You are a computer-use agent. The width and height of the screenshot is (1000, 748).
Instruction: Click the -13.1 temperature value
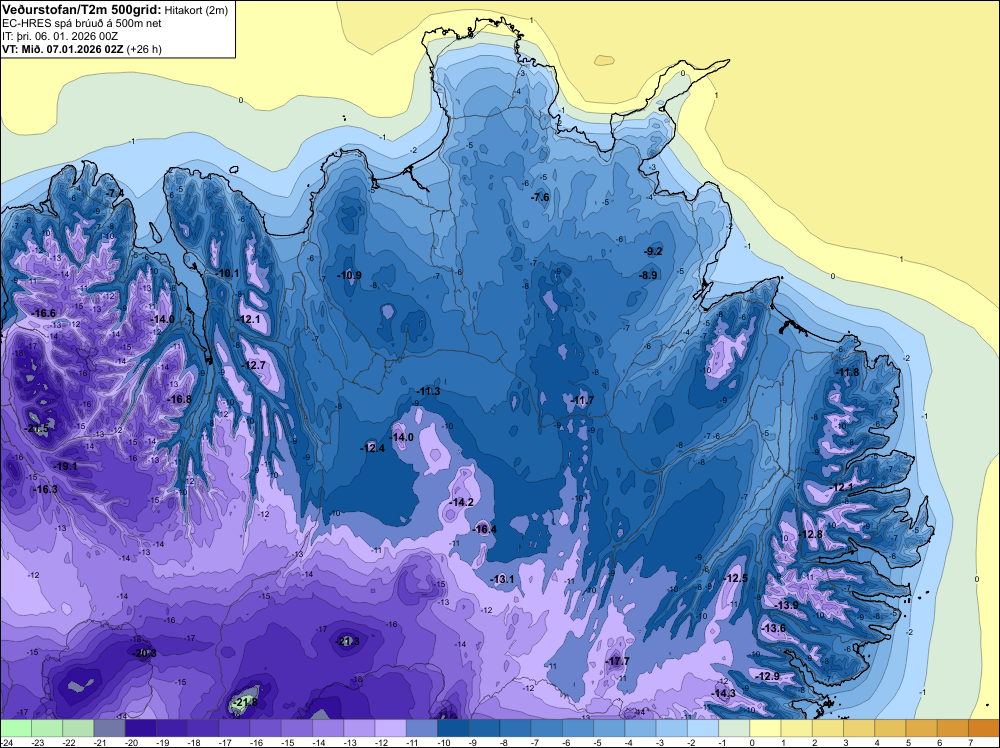click(502, 579)
